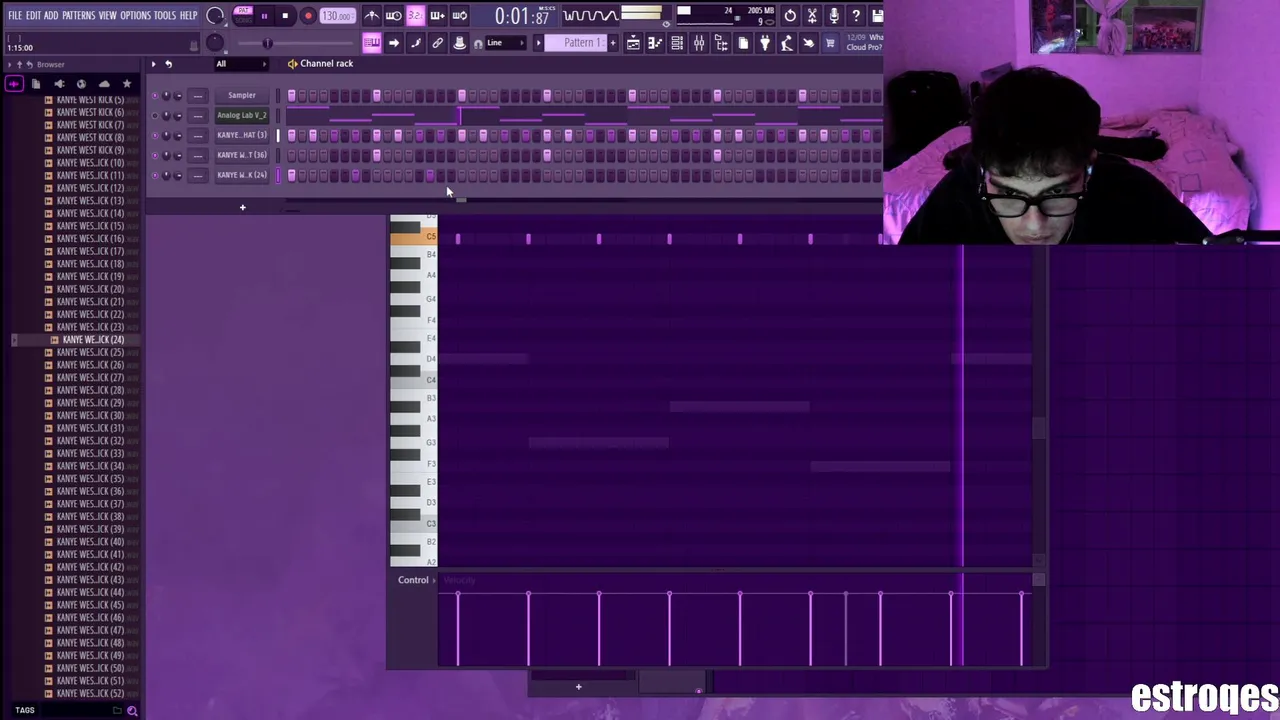Open the plugin picker plug icon

tap(765, 43)
